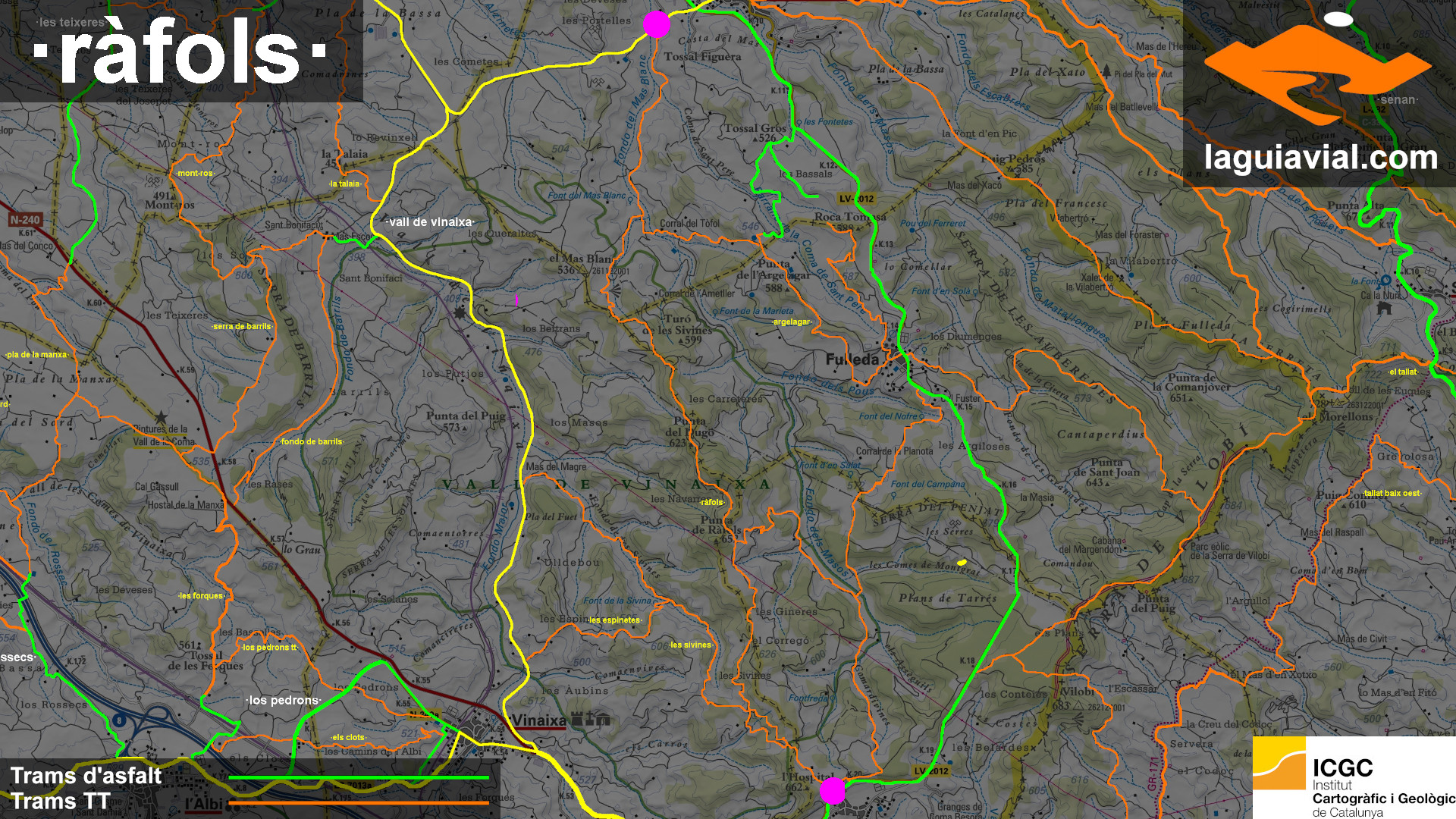This screenshot has height=819, width=1456.
Task: Click the magenta marker near l'Hospital
Action: (x=833, y=790)
